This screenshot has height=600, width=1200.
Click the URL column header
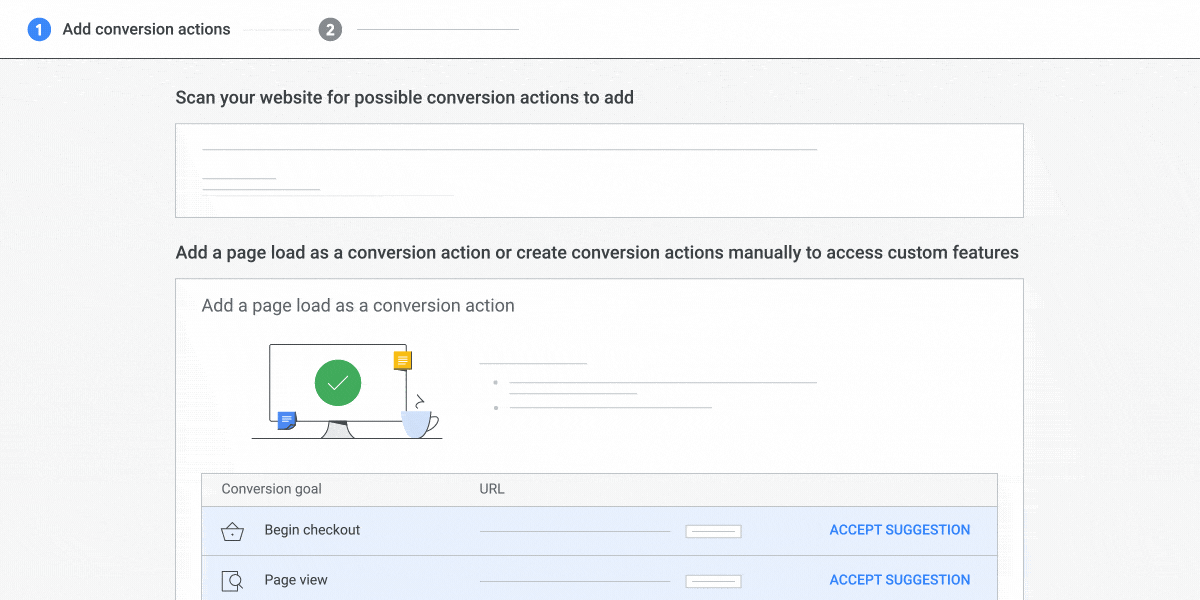pyautogui.click(x=490, y=489)
